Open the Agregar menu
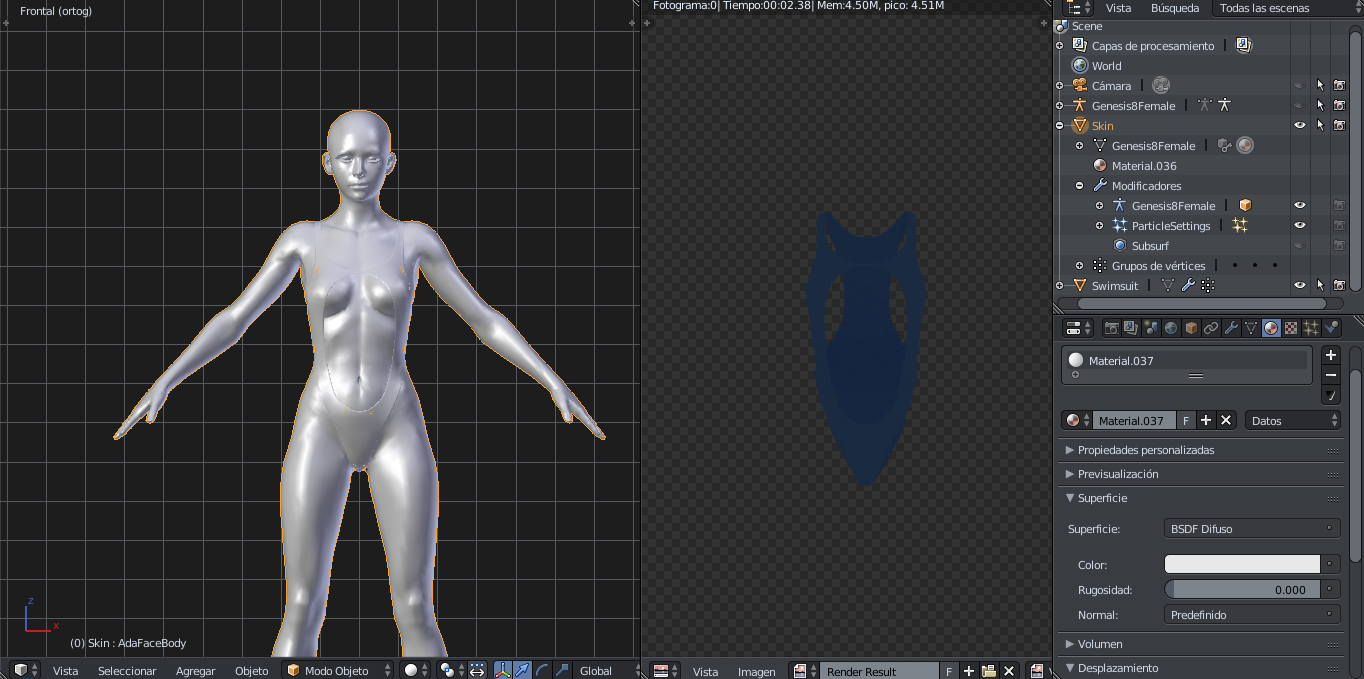 pyautogui.click(x=196, y=671)
